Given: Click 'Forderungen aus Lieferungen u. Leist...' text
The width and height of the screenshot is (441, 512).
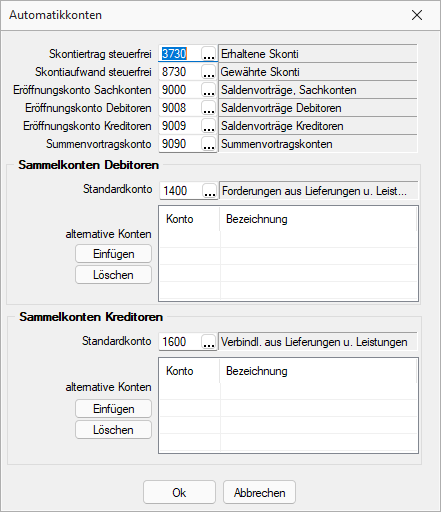Looking at the screenshot, I should [x=314, y=191].
